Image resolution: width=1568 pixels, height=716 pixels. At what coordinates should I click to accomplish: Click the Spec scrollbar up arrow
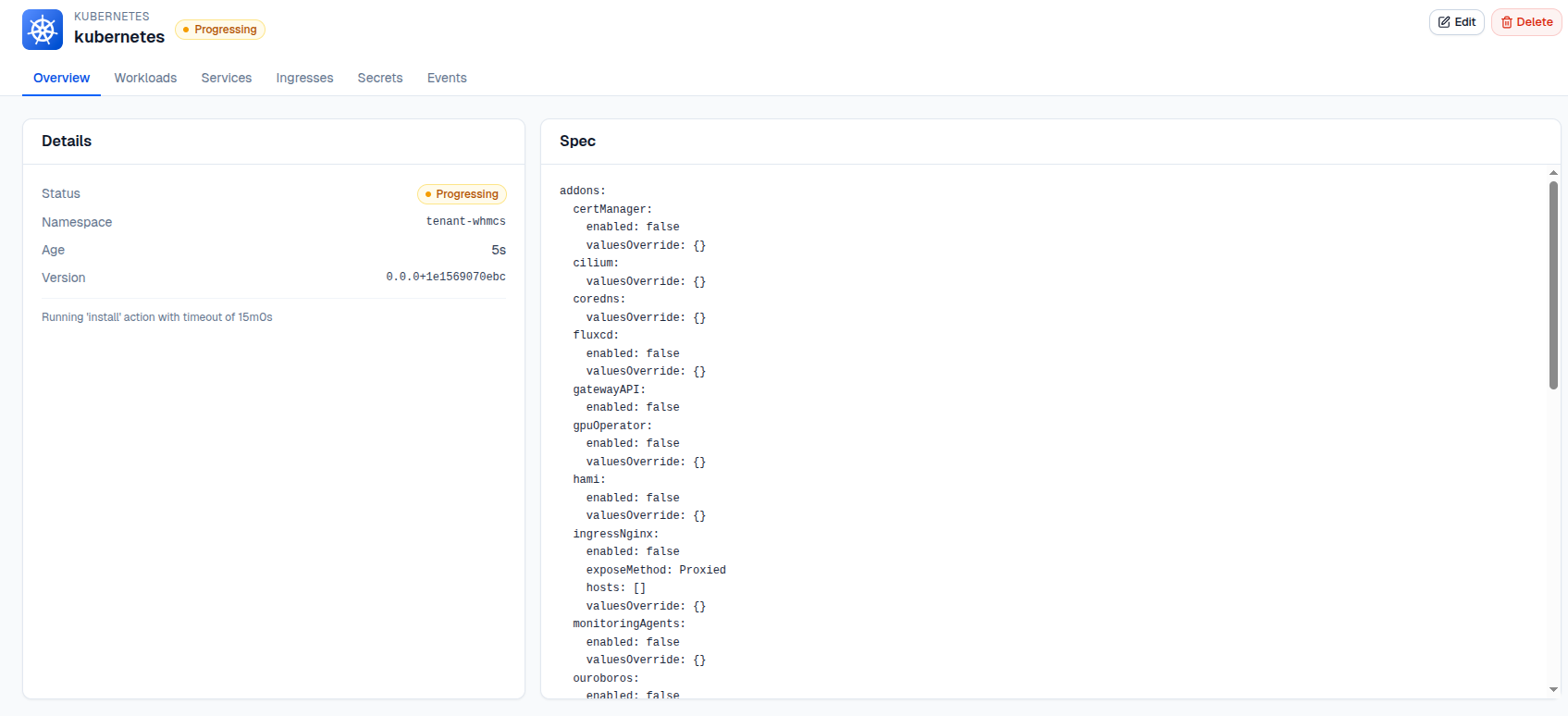tap(1553, 173)
